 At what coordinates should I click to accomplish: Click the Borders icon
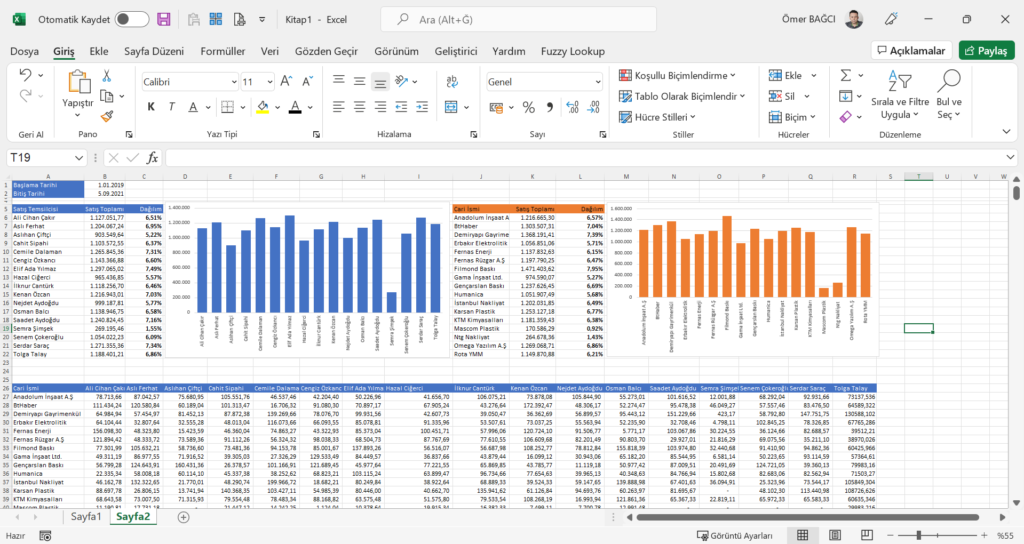click(x=227, y=106)
